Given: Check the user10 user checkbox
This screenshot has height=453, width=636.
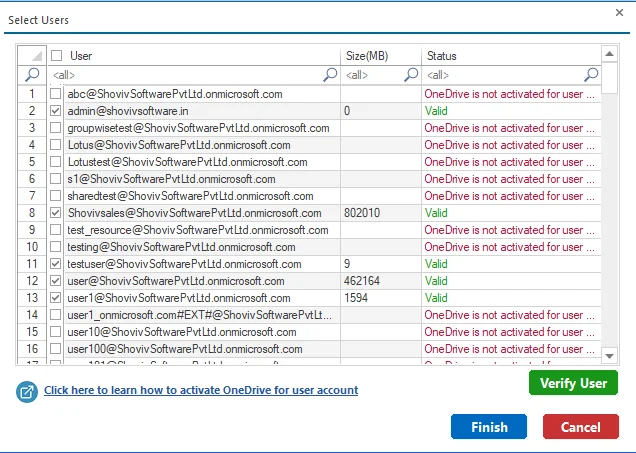Looking at the screenshot, I should [x=56, y=332].
